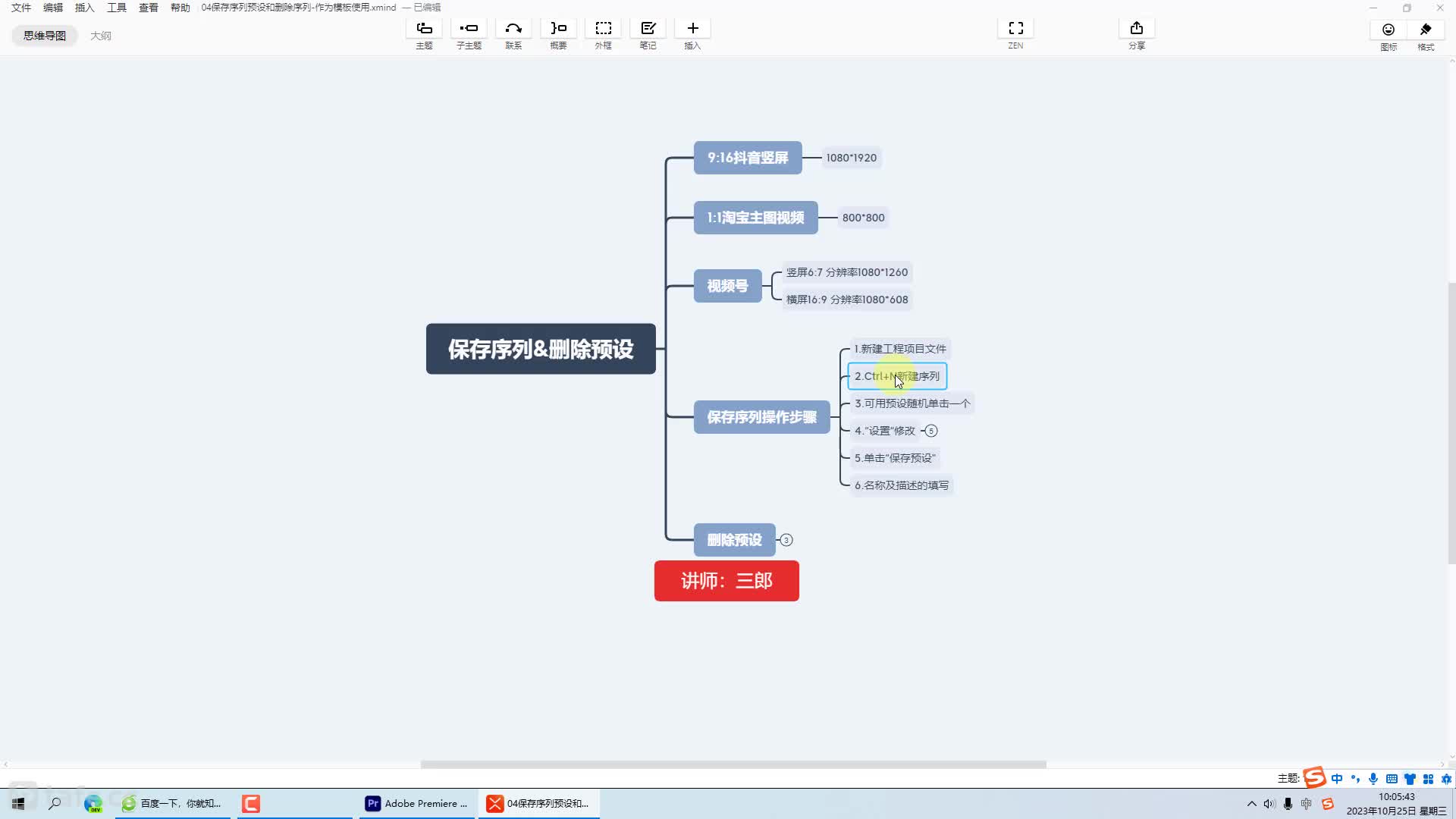Screen dimensions: 1456x819
Task: Open the clock and date flyout
Action: tap(1396, 804)
